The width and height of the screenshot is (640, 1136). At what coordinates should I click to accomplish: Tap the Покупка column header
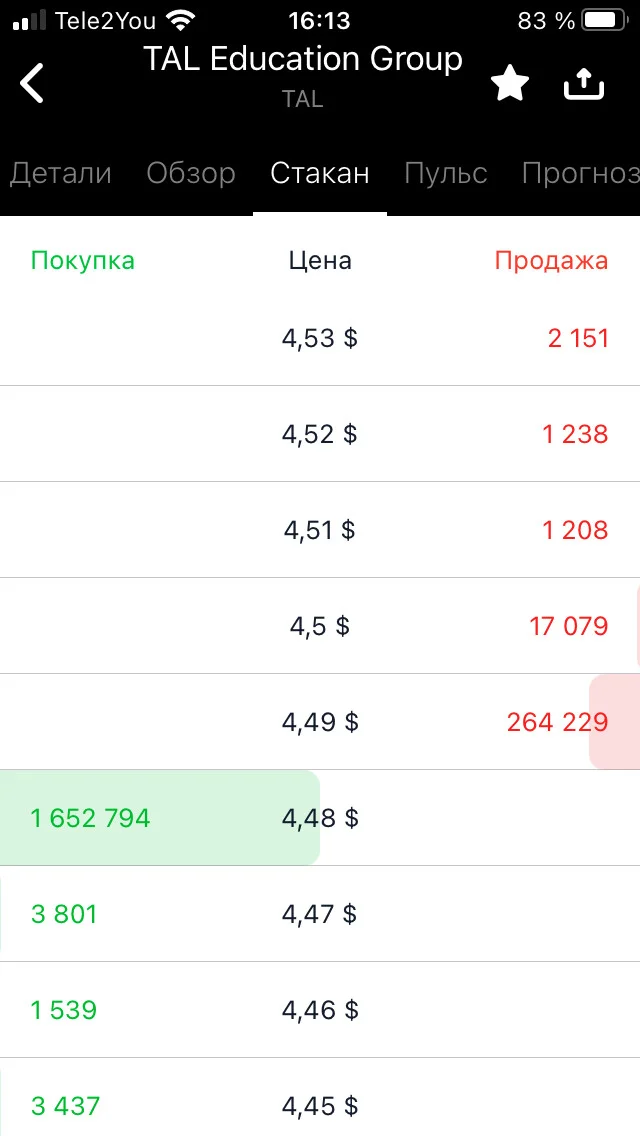[x=83, y=260]
